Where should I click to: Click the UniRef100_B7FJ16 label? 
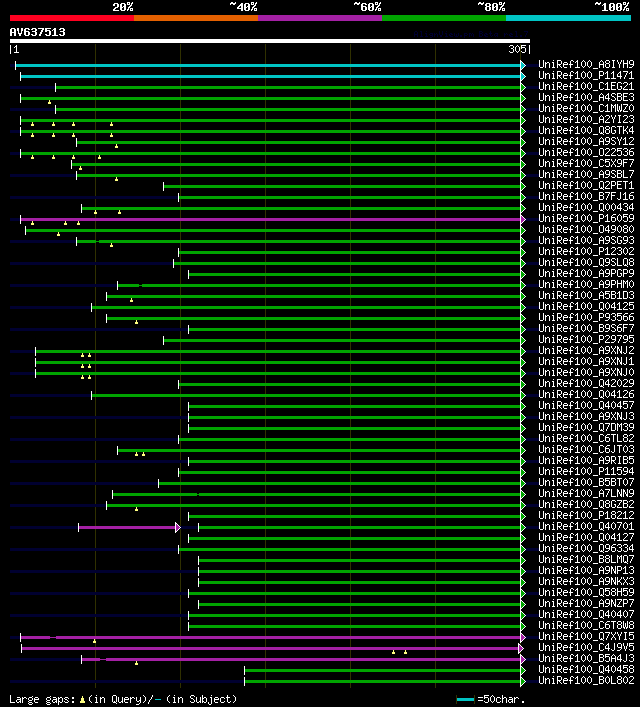tap(586, 196)
